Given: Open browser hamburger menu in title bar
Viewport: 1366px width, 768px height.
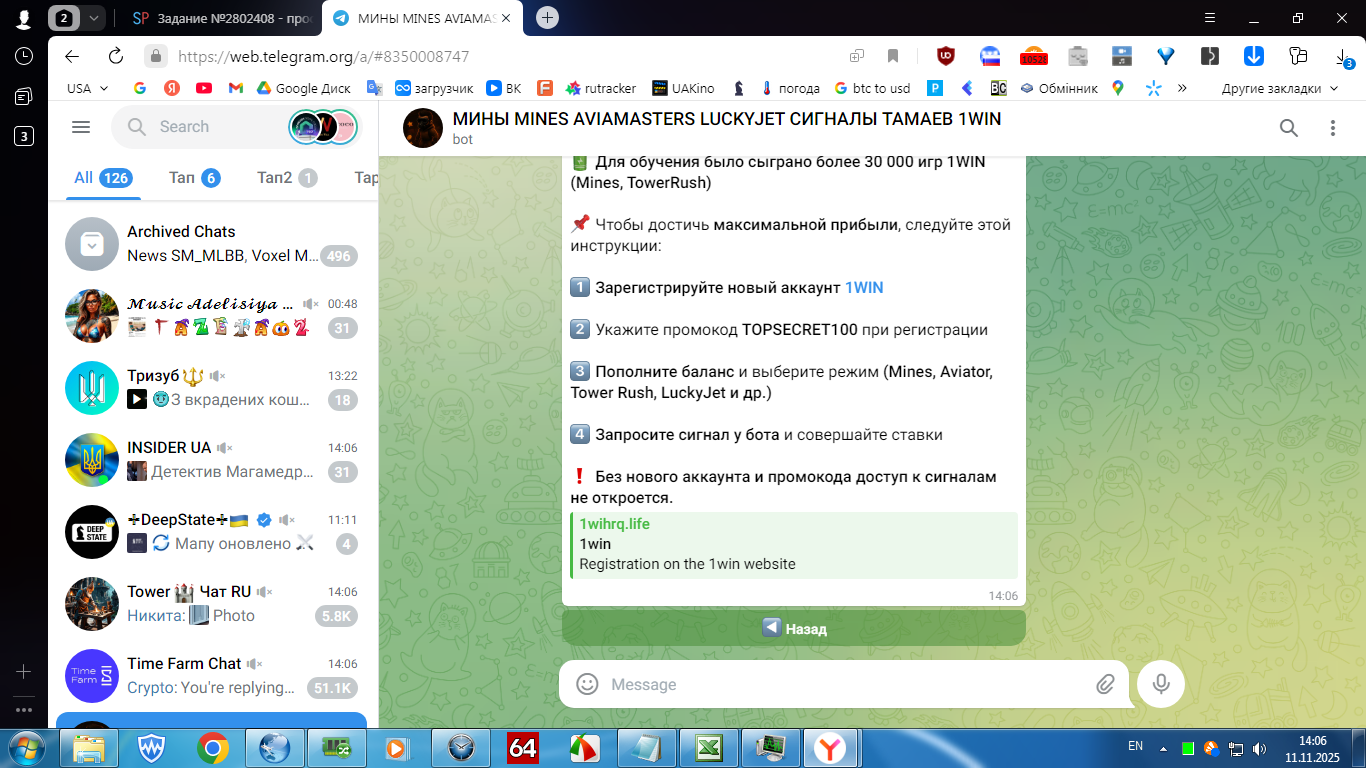Looking at the screenshot, I should pos(1211,17).
